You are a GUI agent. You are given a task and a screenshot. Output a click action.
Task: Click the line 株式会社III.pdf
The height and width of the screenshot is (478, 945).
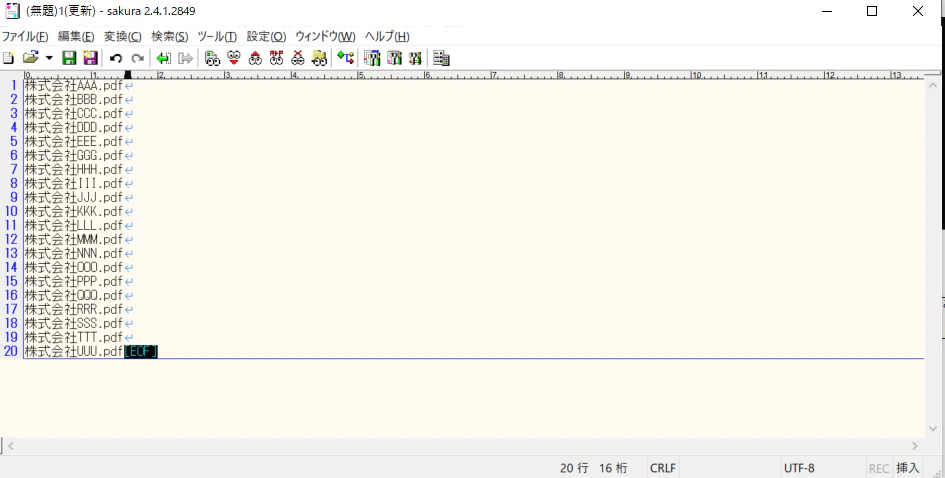tap(74, 183)
